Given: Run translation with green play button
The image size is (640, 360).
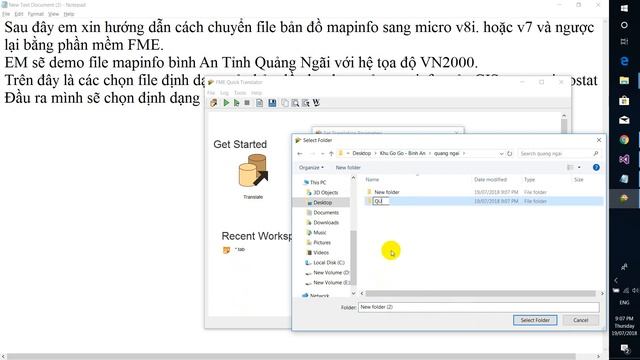Looking at the screenshot, I should click(226, 103).
